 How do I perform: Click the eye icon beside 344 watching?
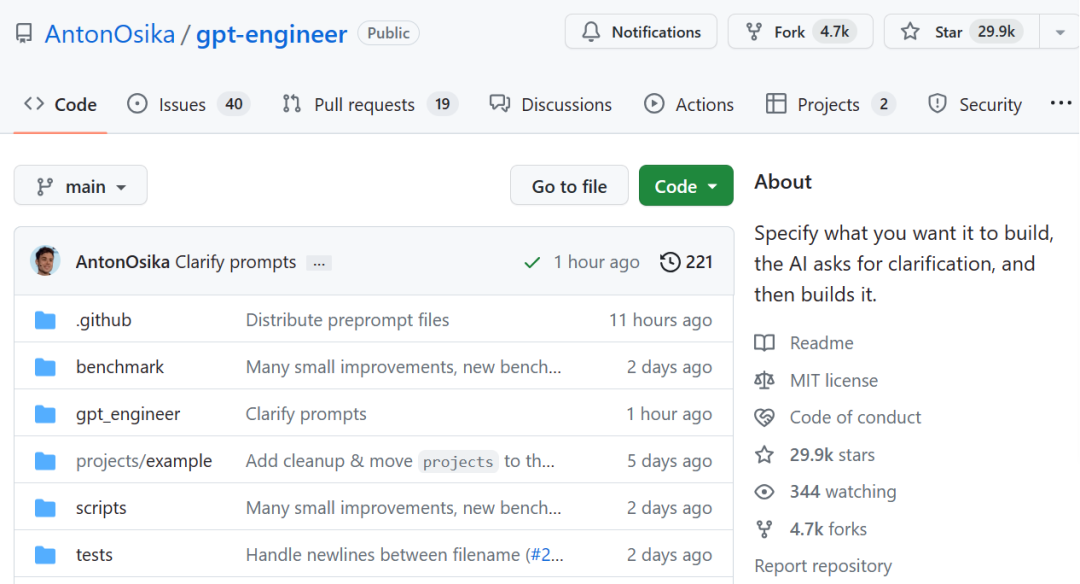(765, 492)
